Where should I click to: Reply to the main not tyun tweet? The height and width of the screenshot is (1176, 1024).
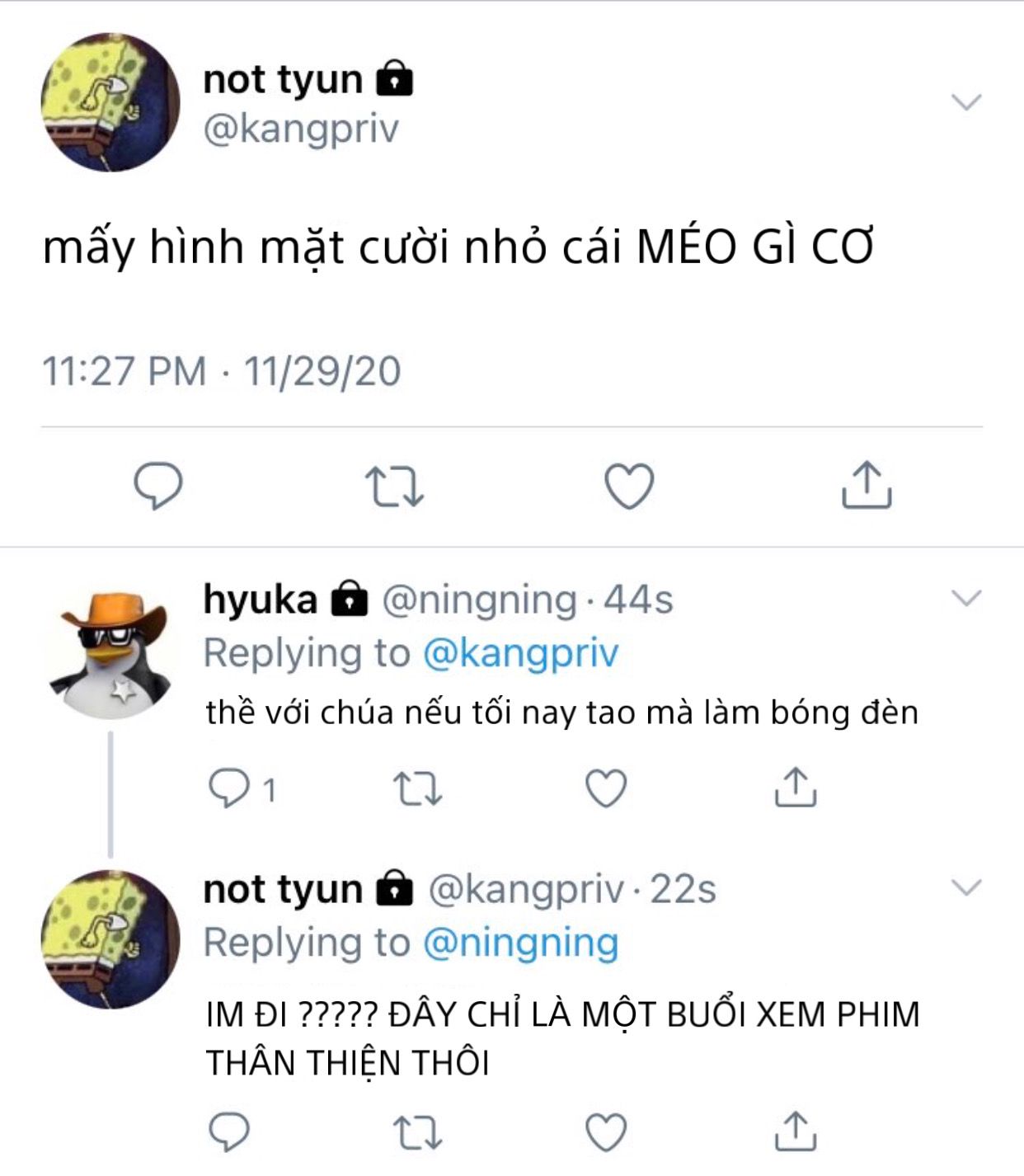tap(158, 486)
